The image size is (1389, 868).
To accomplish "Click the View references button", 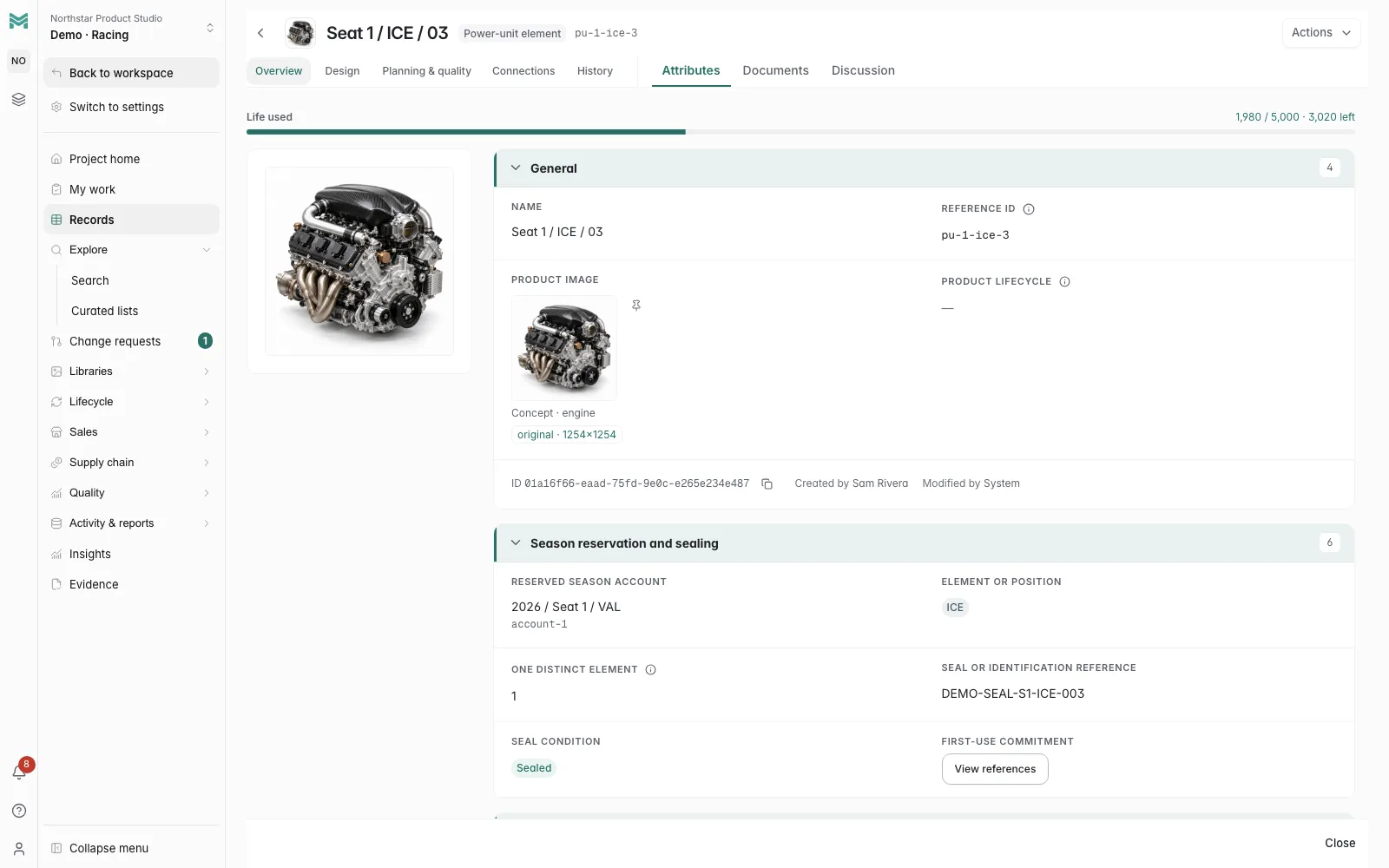I will pos(995,769).
